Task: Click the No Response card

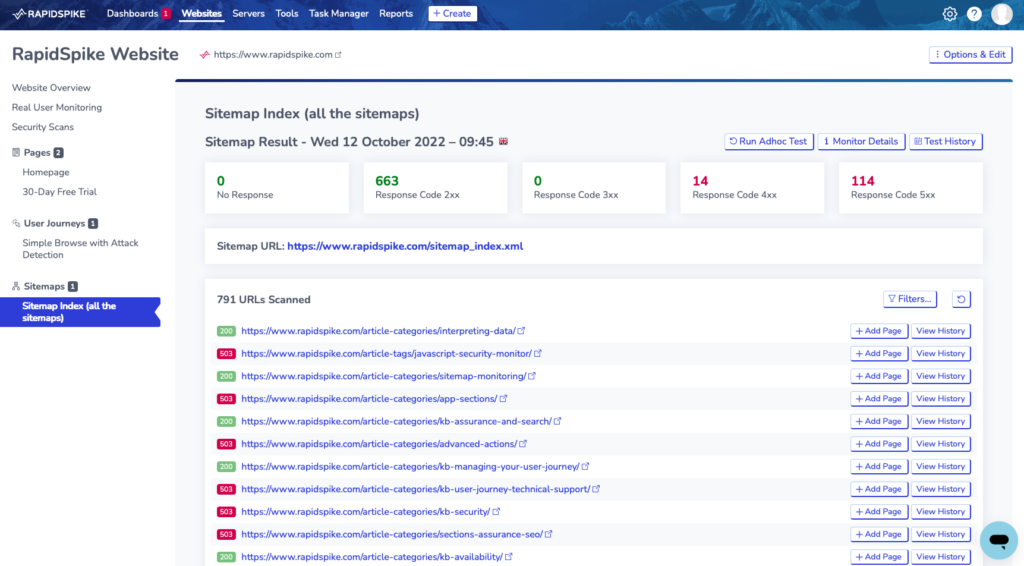Action: [276, 187]
